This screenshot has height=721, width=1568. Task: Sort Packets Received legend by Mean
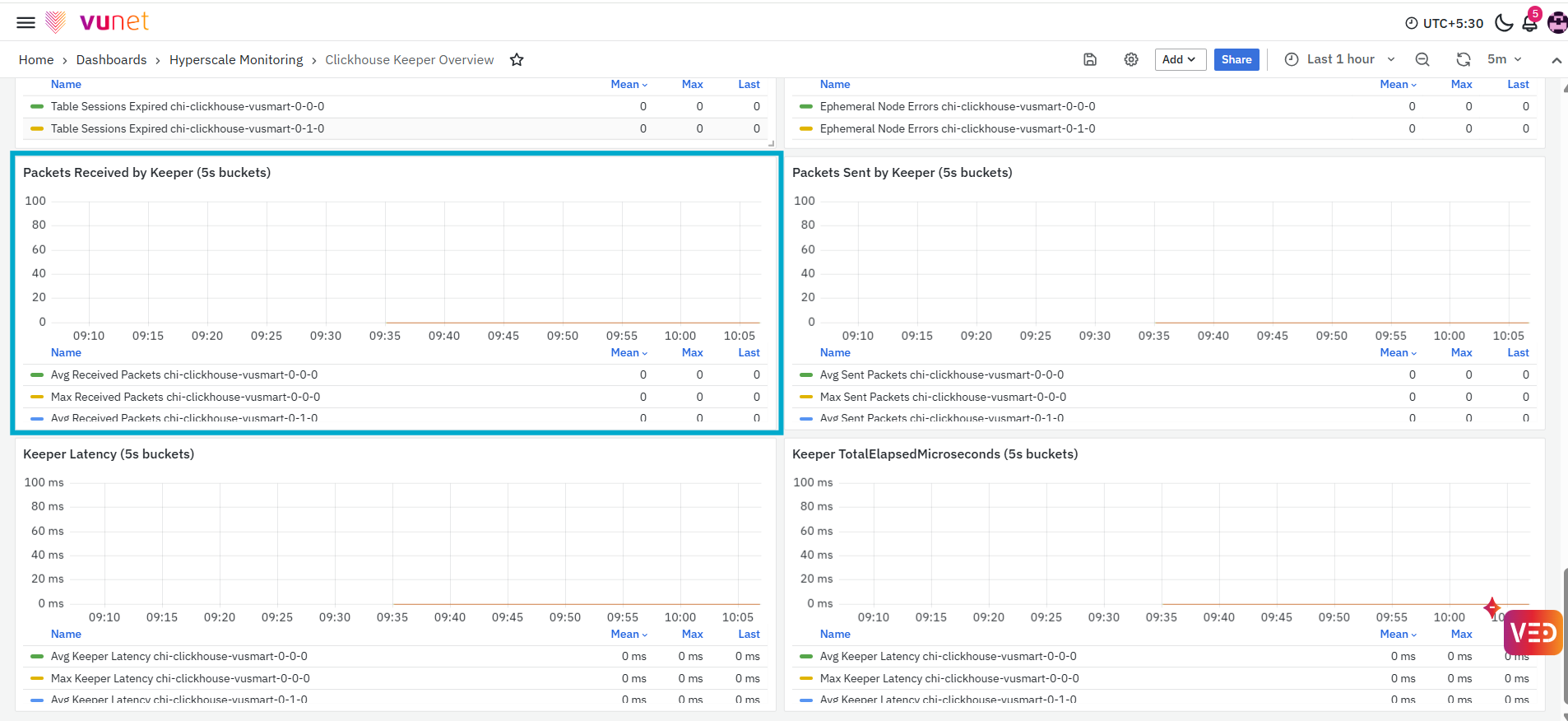click(x=629, y=352)
